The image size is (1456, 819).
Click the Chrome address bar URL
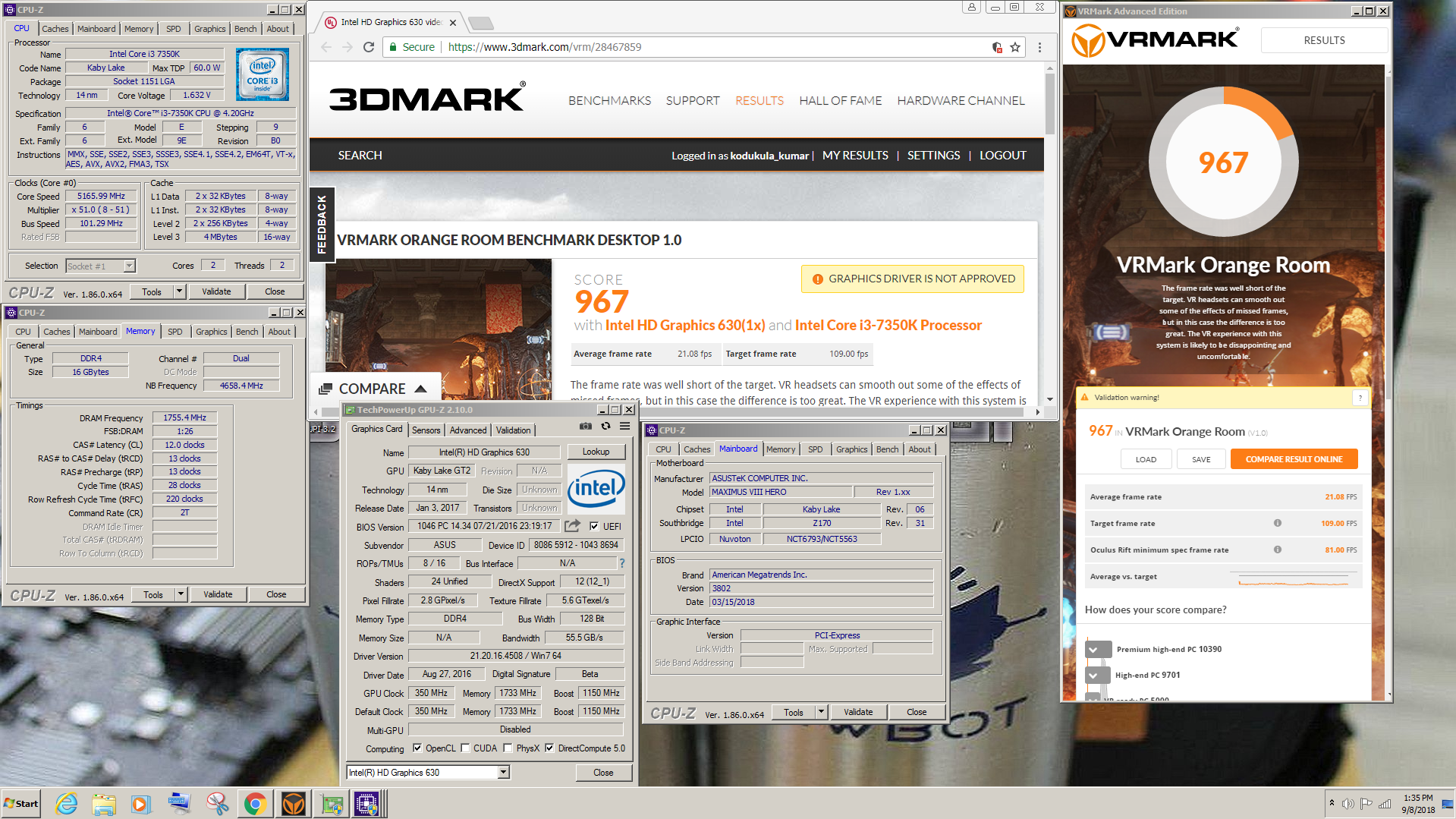[x=545, y=47]
